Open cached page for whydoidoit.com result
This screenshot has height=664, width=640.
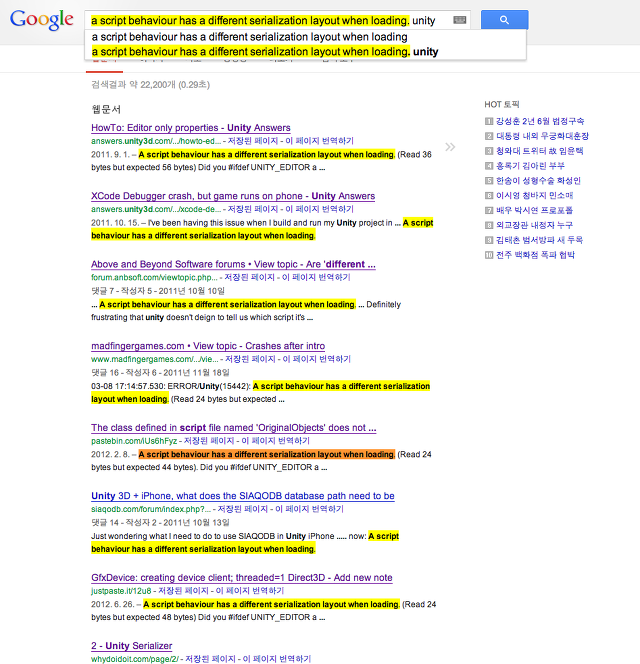[210, 659]
